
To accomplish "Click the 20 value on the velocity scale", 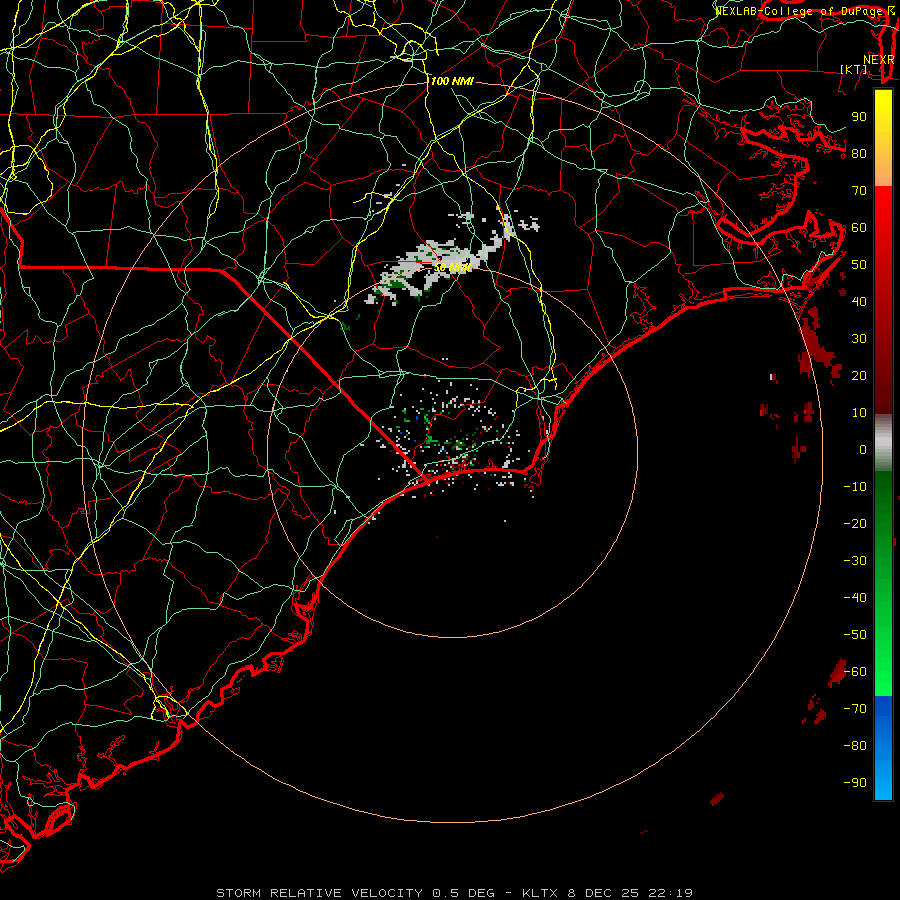I will 859,375.
